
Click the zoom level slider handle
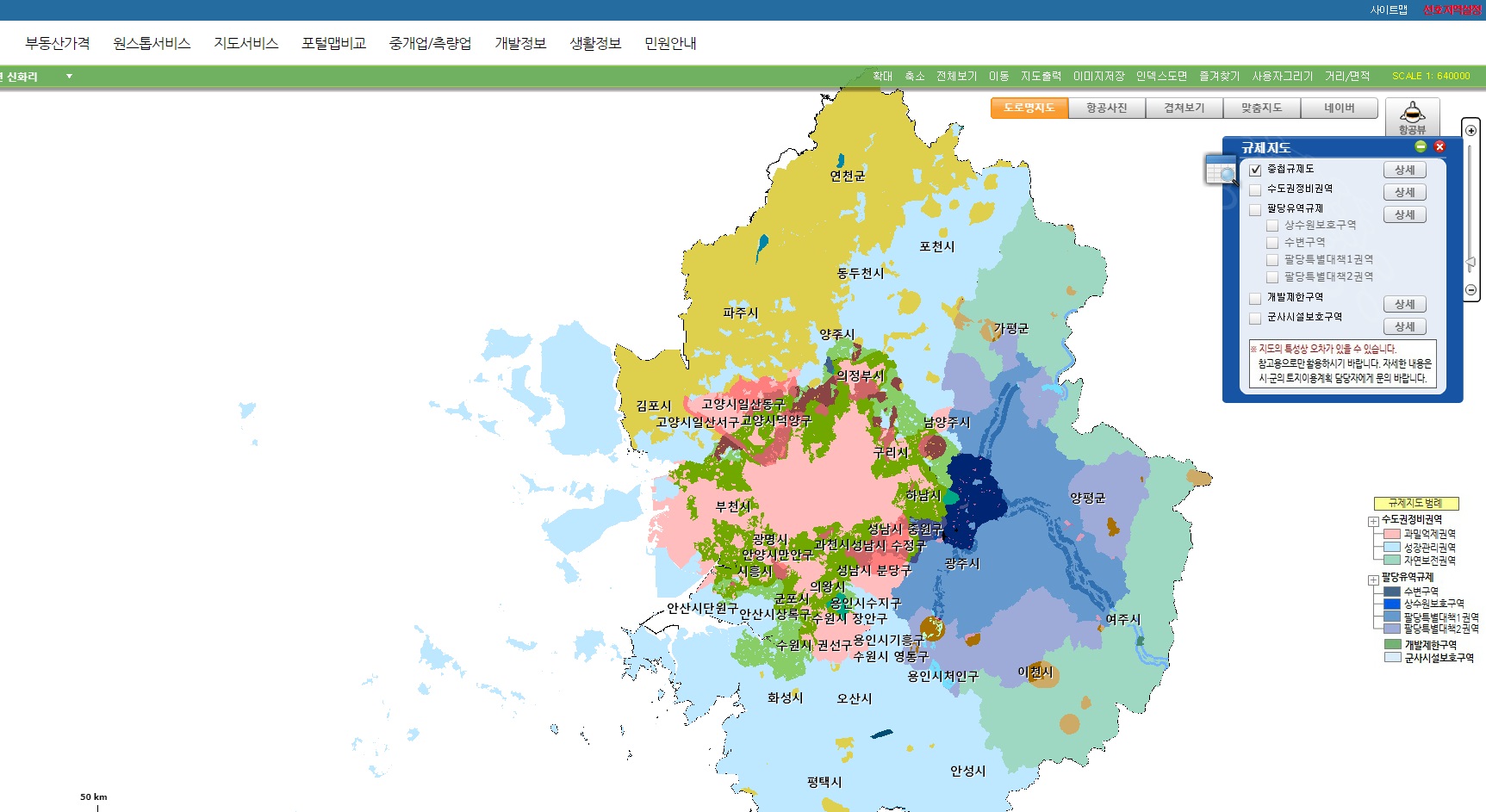(1471, 263)
